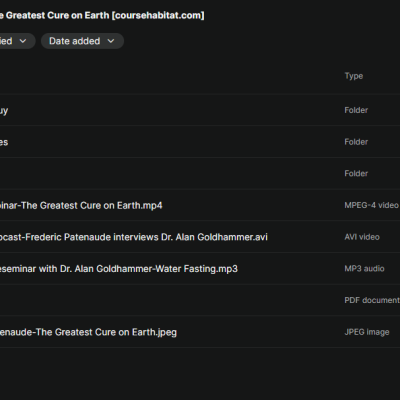This screenshot has height=400, width=400.
Task: Select the Frederic Patenaude interviews Dr. Alan Goldhammer.avi file
Action: 134,237
